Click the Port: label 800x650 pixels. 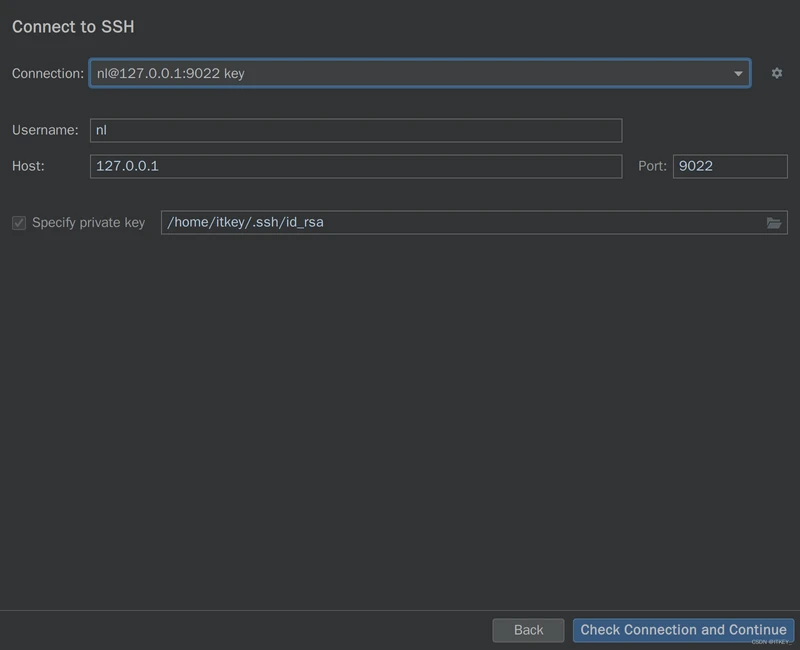tap(652, 166)
